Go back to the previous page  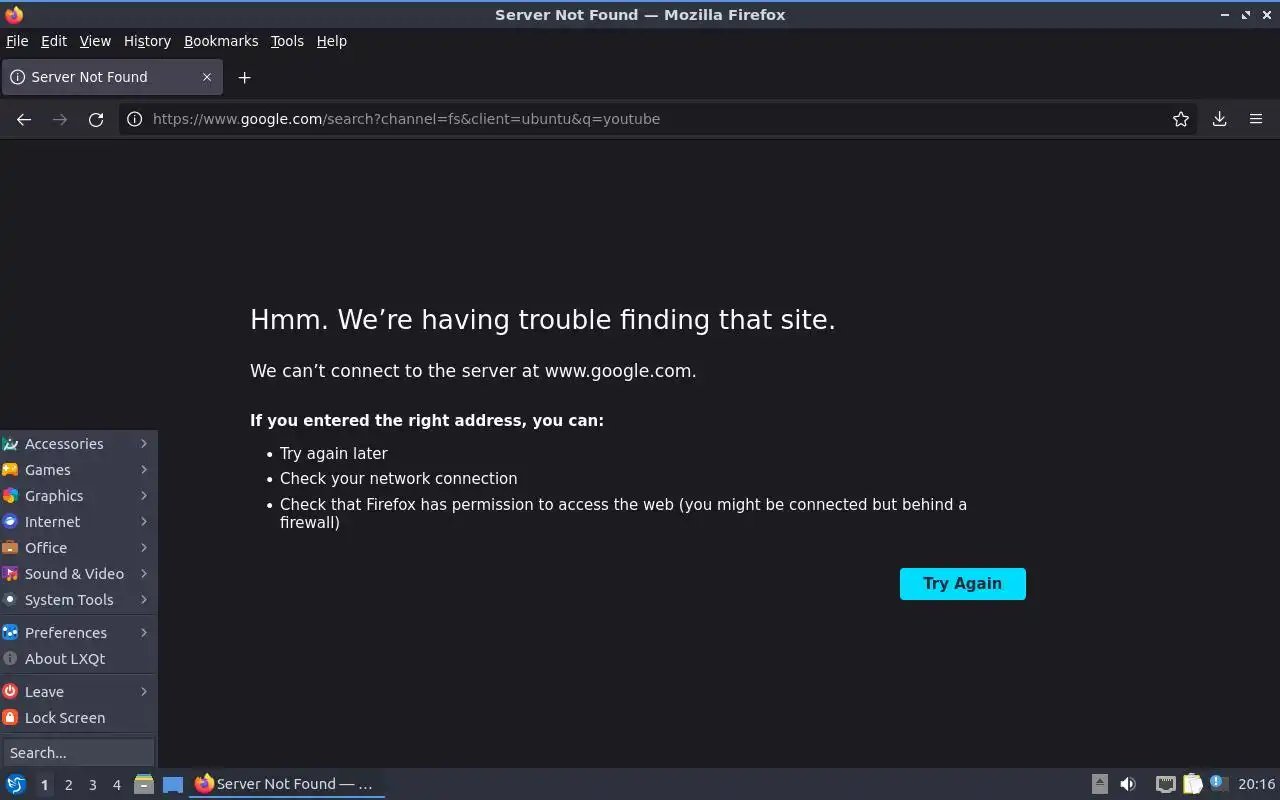(x=24, y=119)
